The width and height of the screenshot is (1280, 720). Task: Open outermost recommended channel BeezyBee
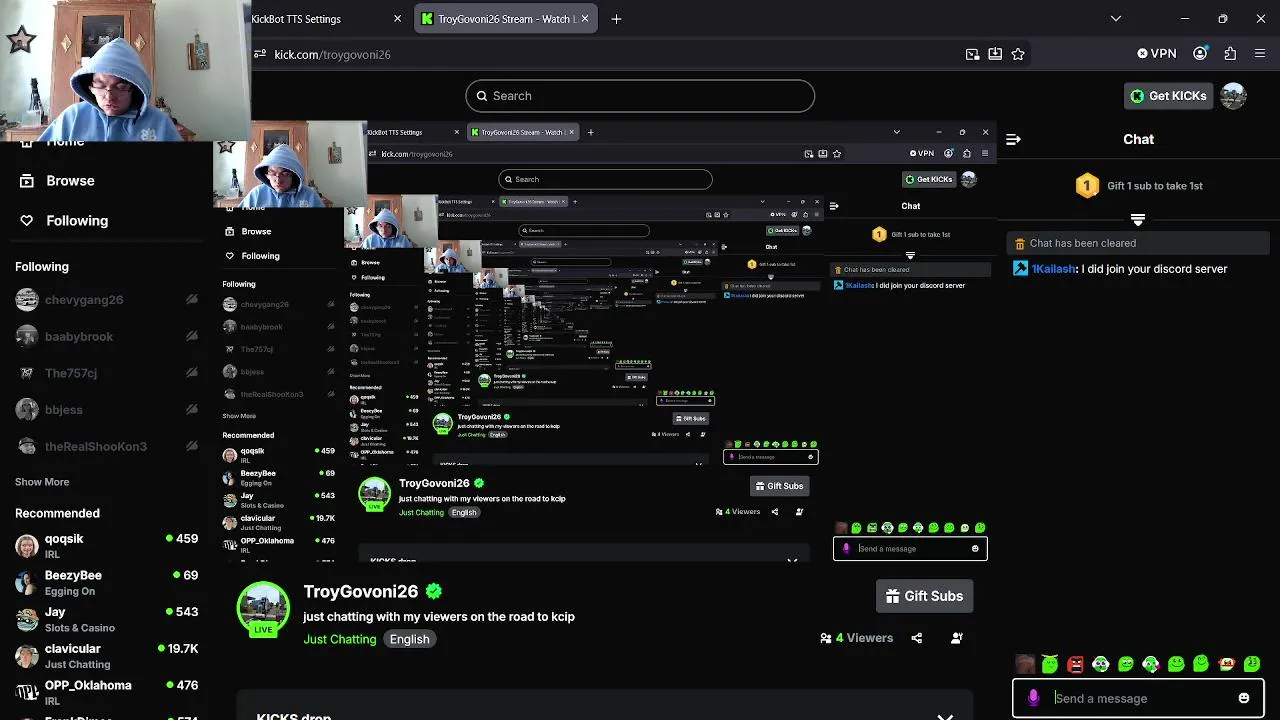click(x=106, y=583)
